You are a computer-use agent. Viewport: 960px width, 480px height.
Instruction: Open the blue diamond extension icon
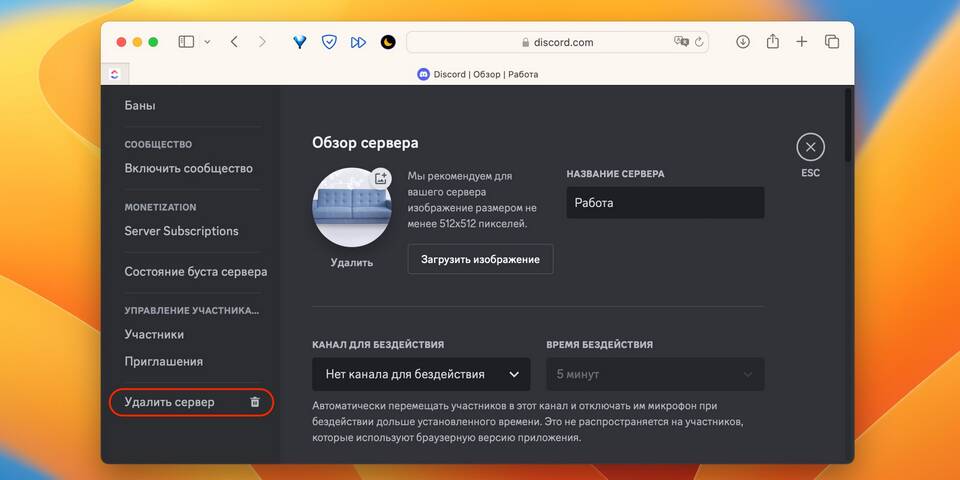[300, 42]
